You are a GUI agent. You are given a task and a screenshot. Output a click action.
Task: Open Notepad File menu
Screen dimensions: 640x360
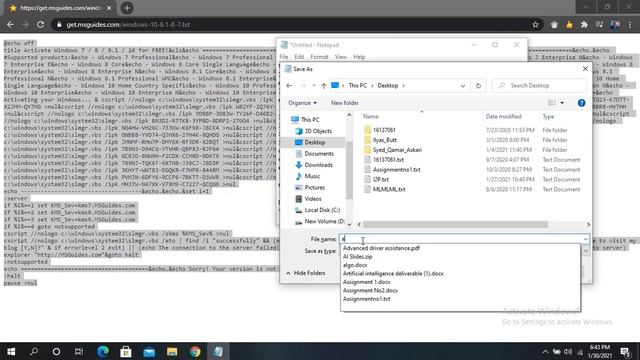click(x=284, y=57)
